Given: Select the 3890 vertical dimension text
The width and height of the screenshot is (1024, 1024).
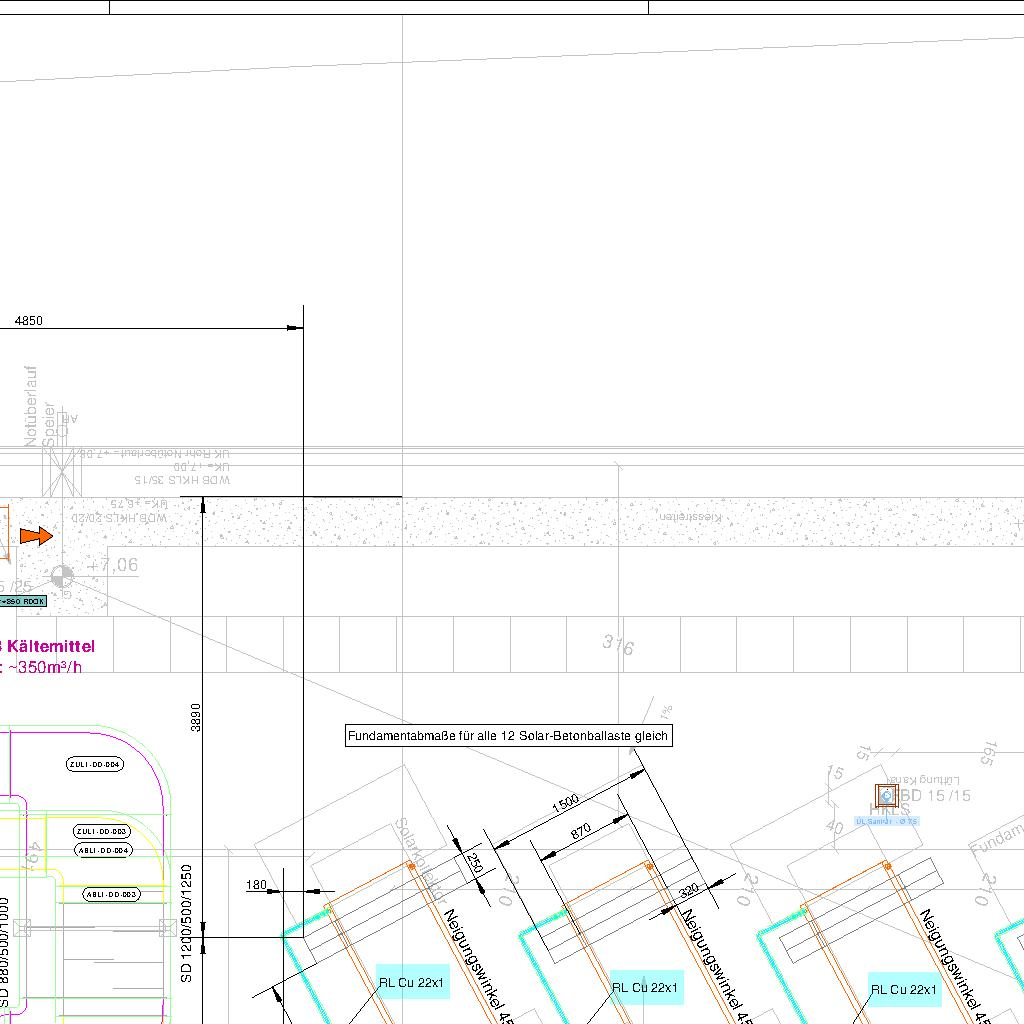Looking at the screenshot, I should coord(196,716).
